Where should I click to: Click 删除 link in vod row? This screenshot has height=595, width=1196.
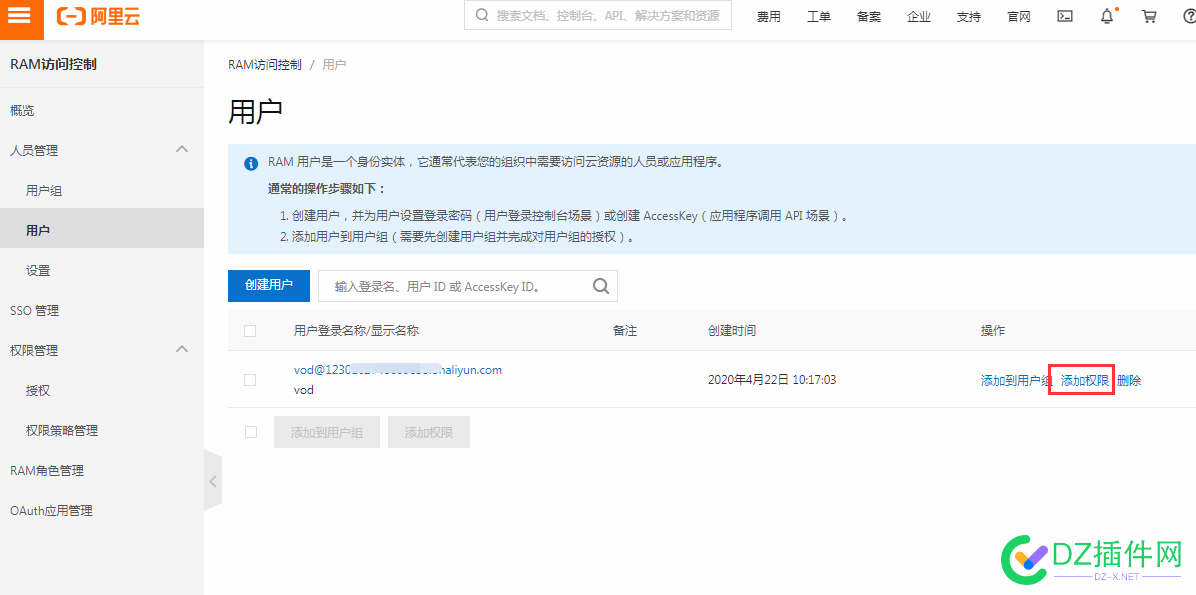1129,381
